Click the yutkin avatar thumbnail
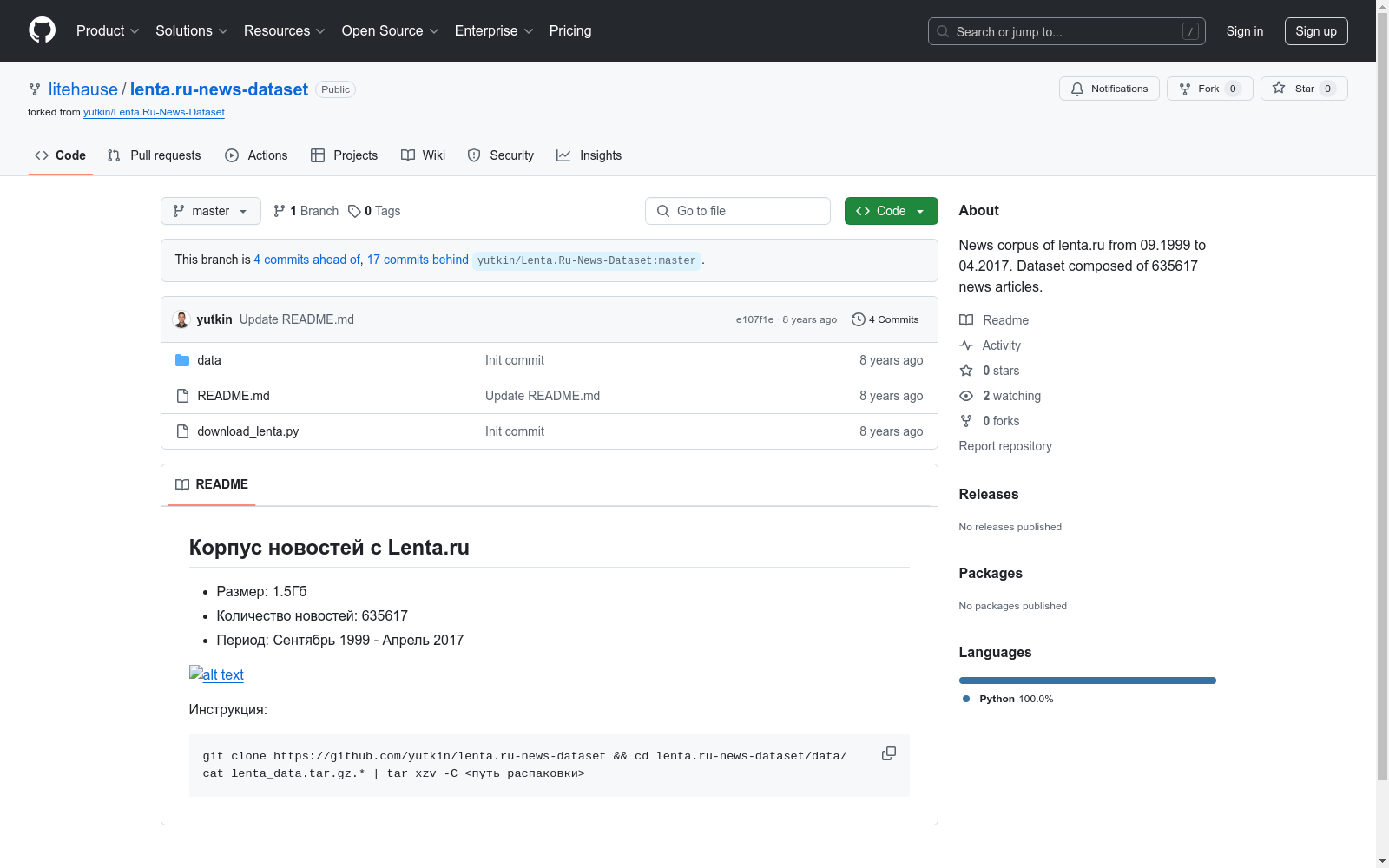 click(181, 319)
